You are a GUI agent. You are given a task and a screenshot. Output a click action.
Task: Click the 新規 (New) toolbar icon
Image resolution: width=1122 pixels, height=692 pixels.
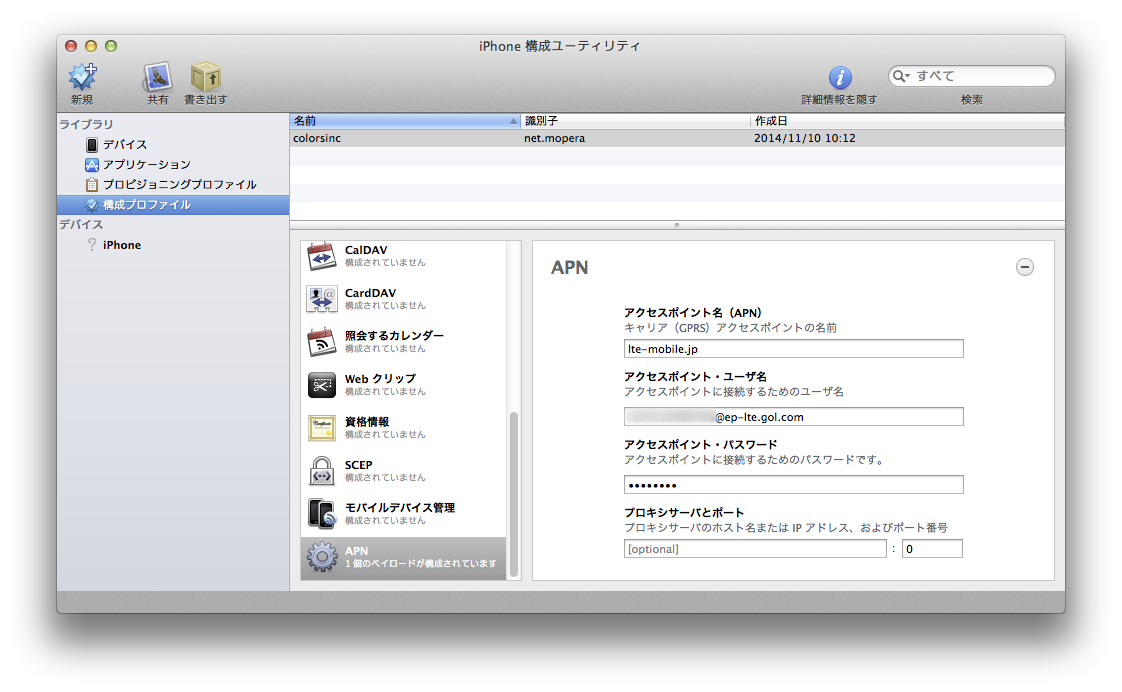pos(82,77)
